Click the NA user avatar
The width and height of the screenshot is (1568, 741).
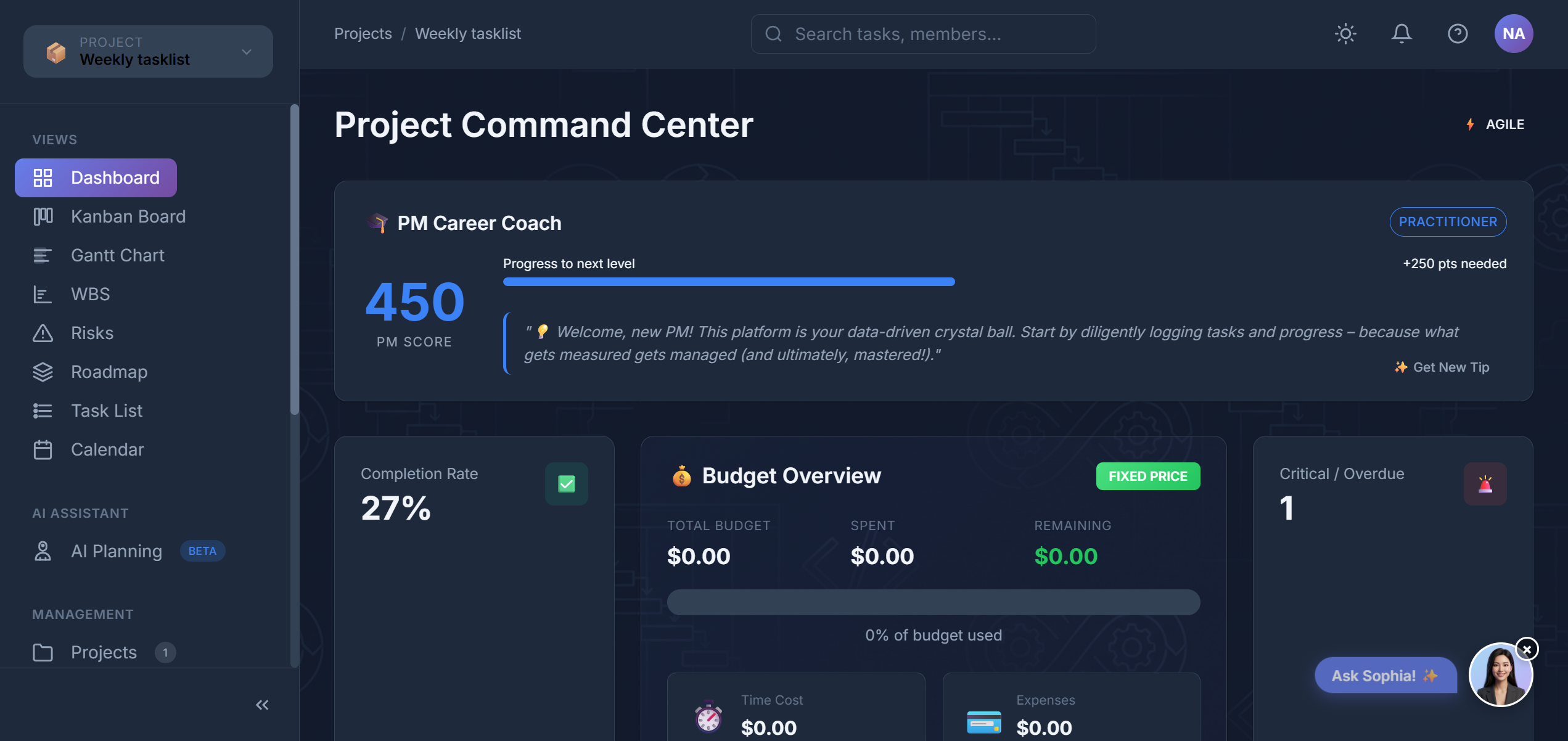point(1513,33)
